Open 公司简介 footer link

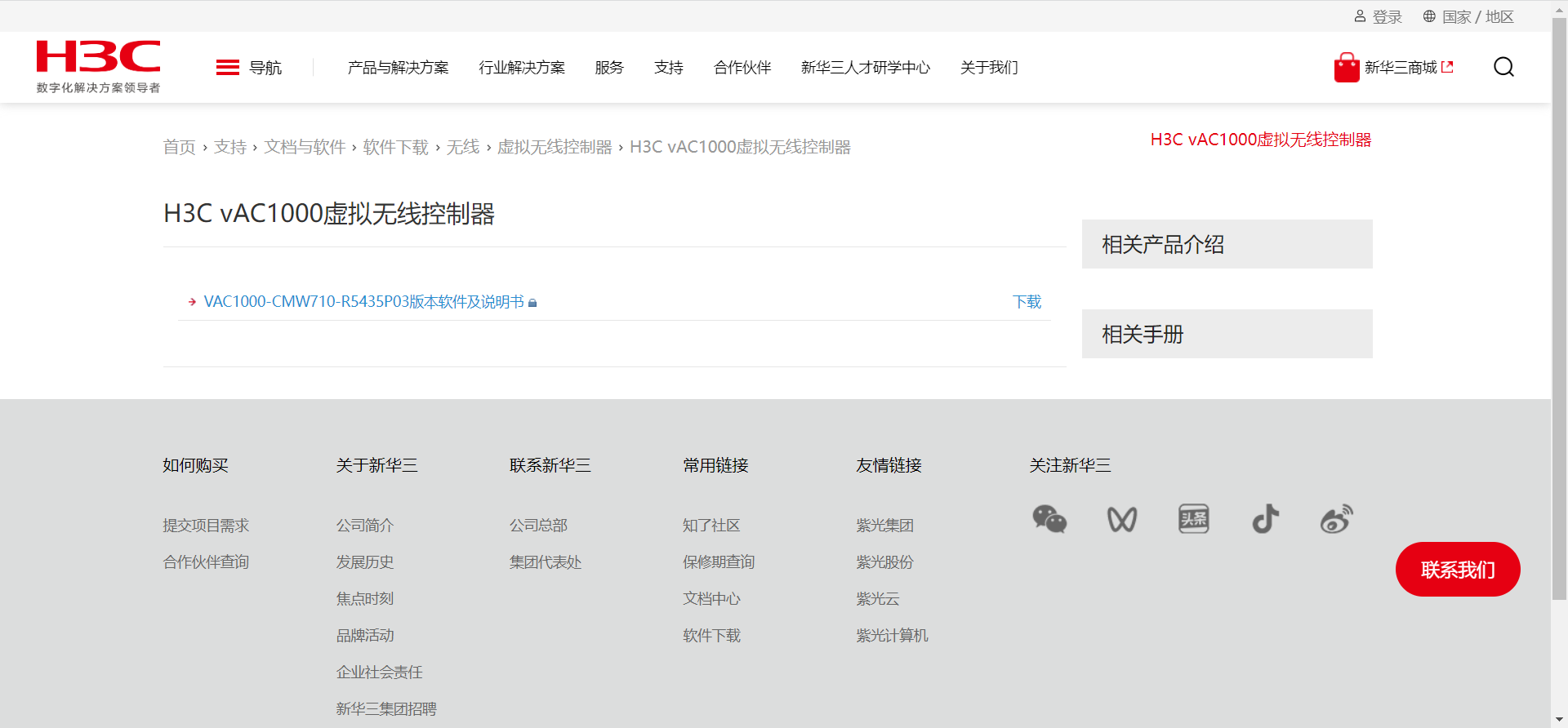[x=365, y=526]
